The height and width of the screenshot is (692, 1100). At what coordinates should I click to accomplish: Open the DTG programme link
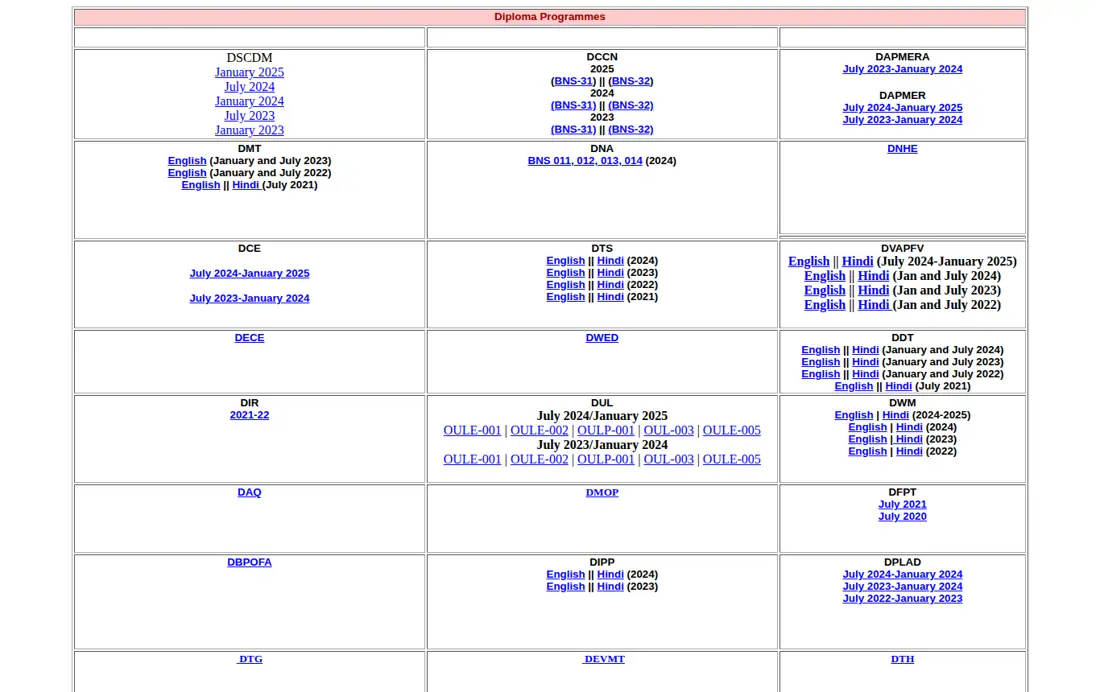250,659
